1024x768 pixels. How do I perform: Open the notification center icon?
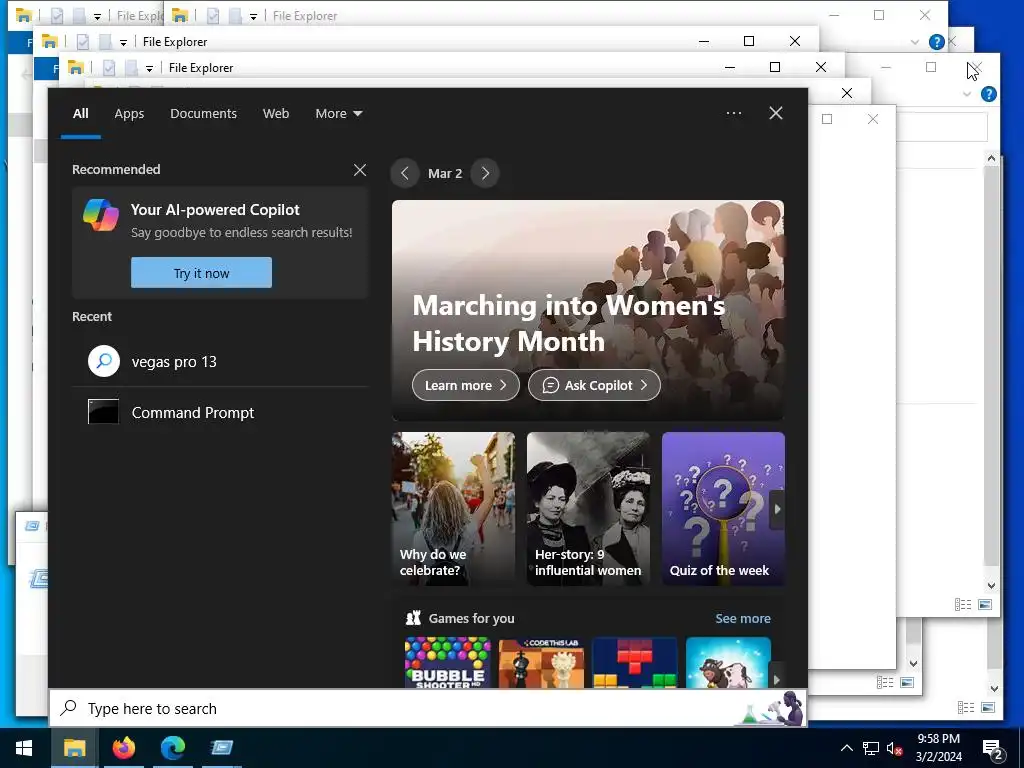pos(993,748)
